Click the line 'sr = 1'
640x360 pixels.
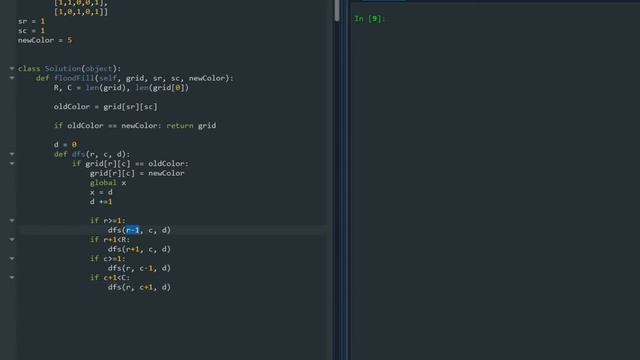[x=31, y=21]
